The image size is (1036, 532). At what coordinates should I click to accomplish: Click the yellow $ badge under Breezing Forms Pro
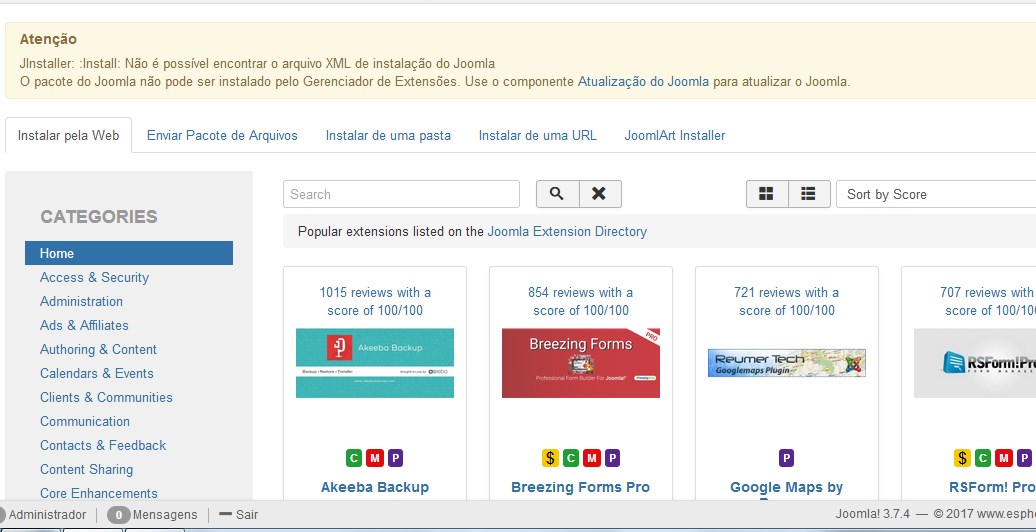tap(550, 458)
